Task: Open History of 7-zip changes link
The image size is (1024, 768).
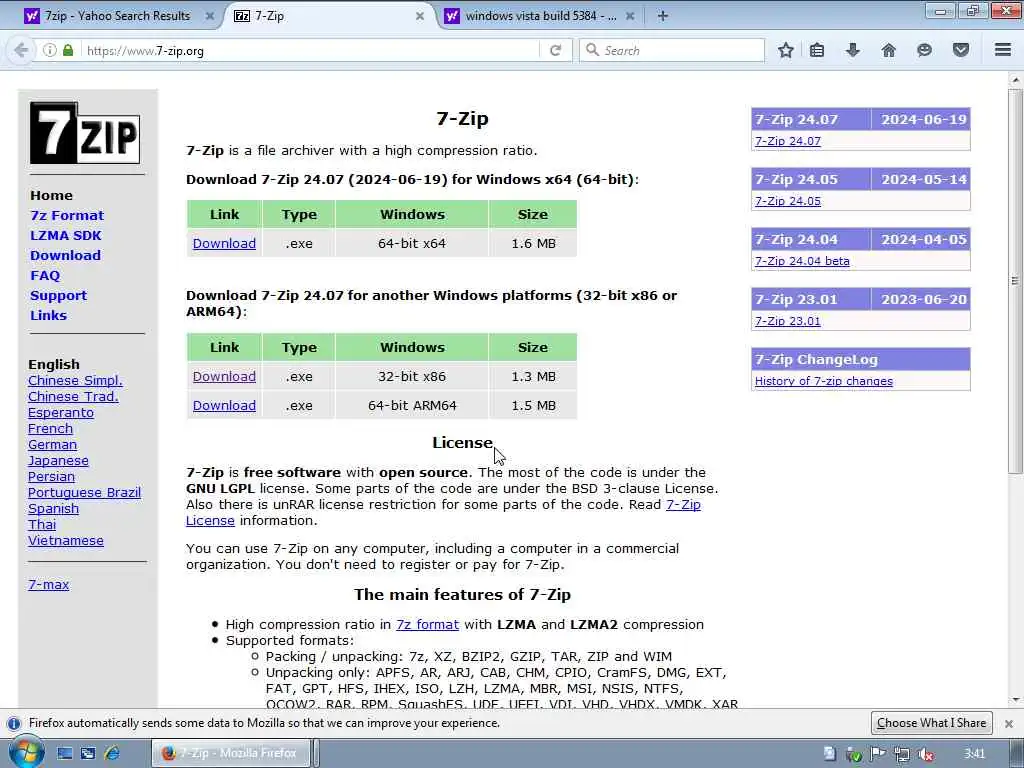Action: tap(824, 381)
